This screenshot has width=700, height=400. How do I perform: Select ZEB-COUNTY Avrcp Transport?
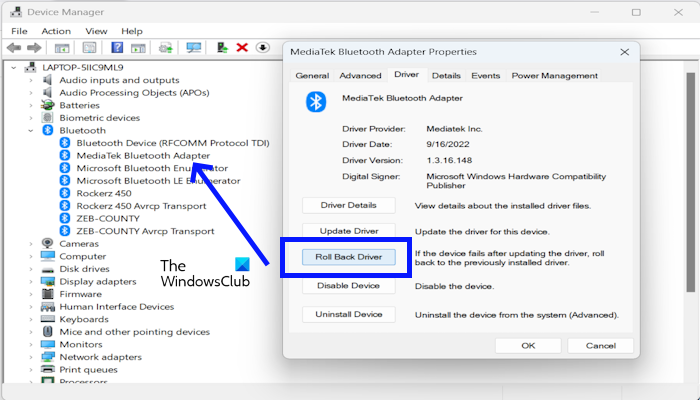click(145, 231)
